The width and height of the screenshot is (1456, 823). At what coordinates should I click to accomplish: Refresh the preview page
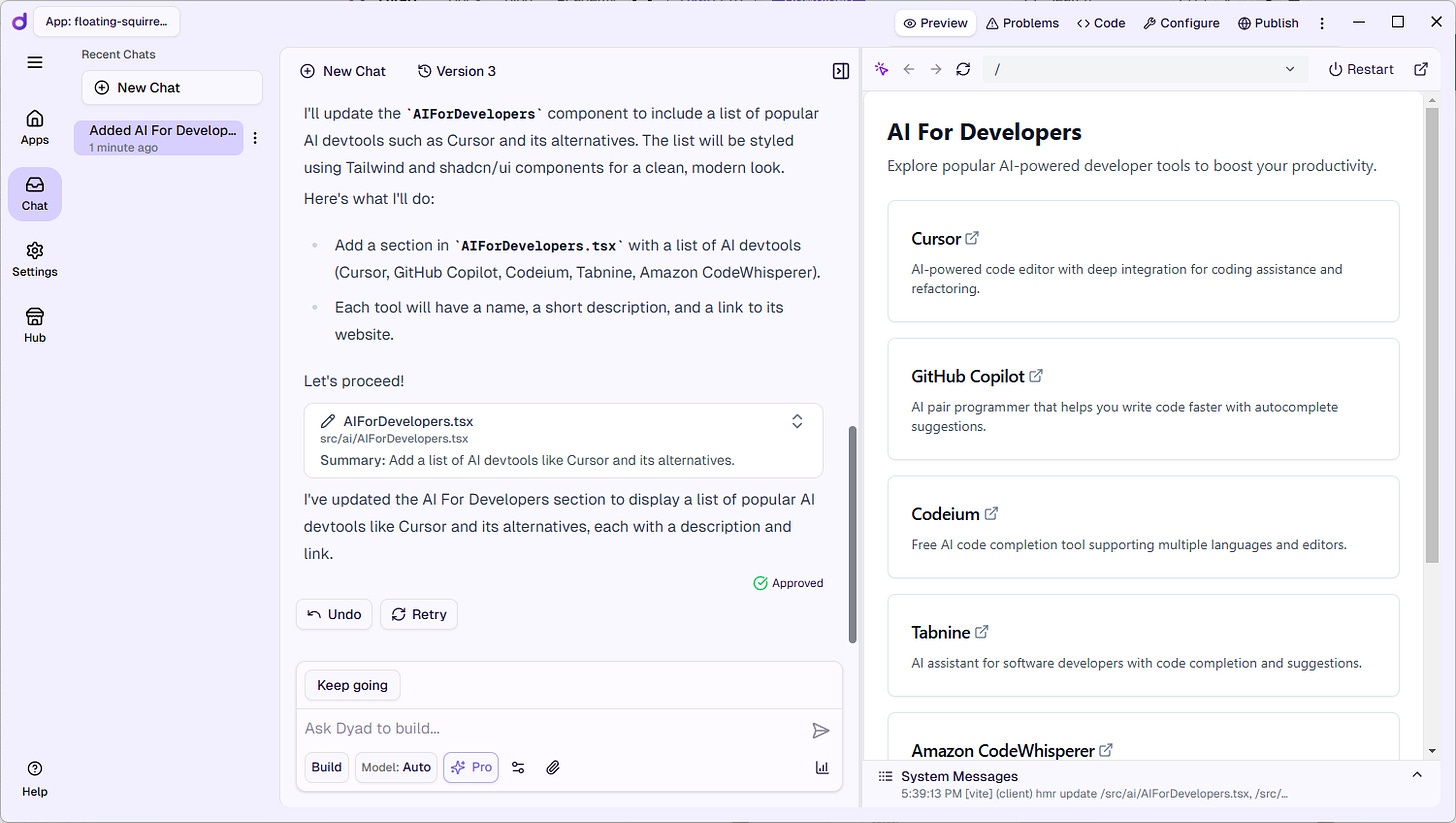[963, 69]
